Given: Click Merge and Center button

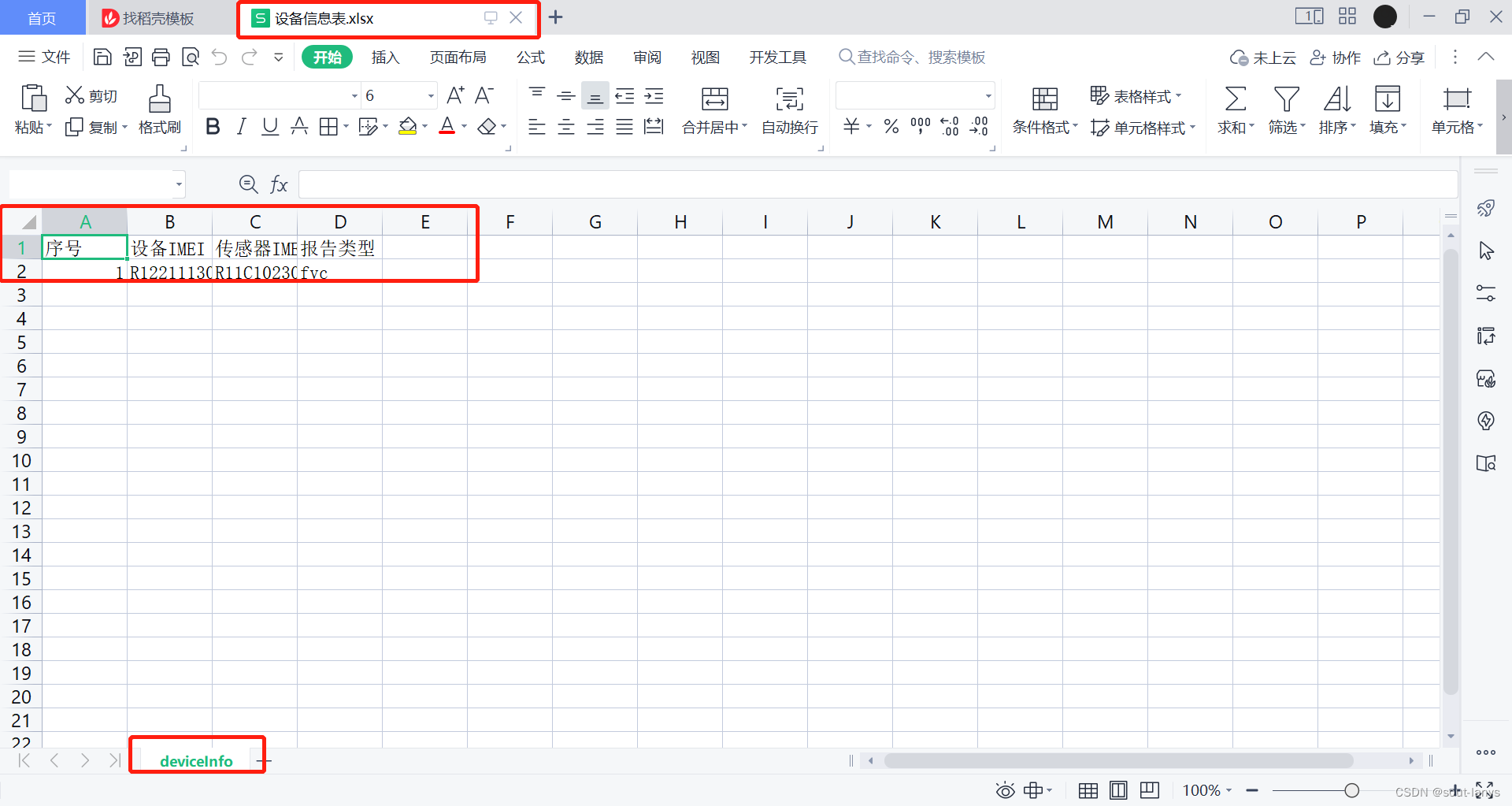Looking at the screenshot, I should 714,110.
